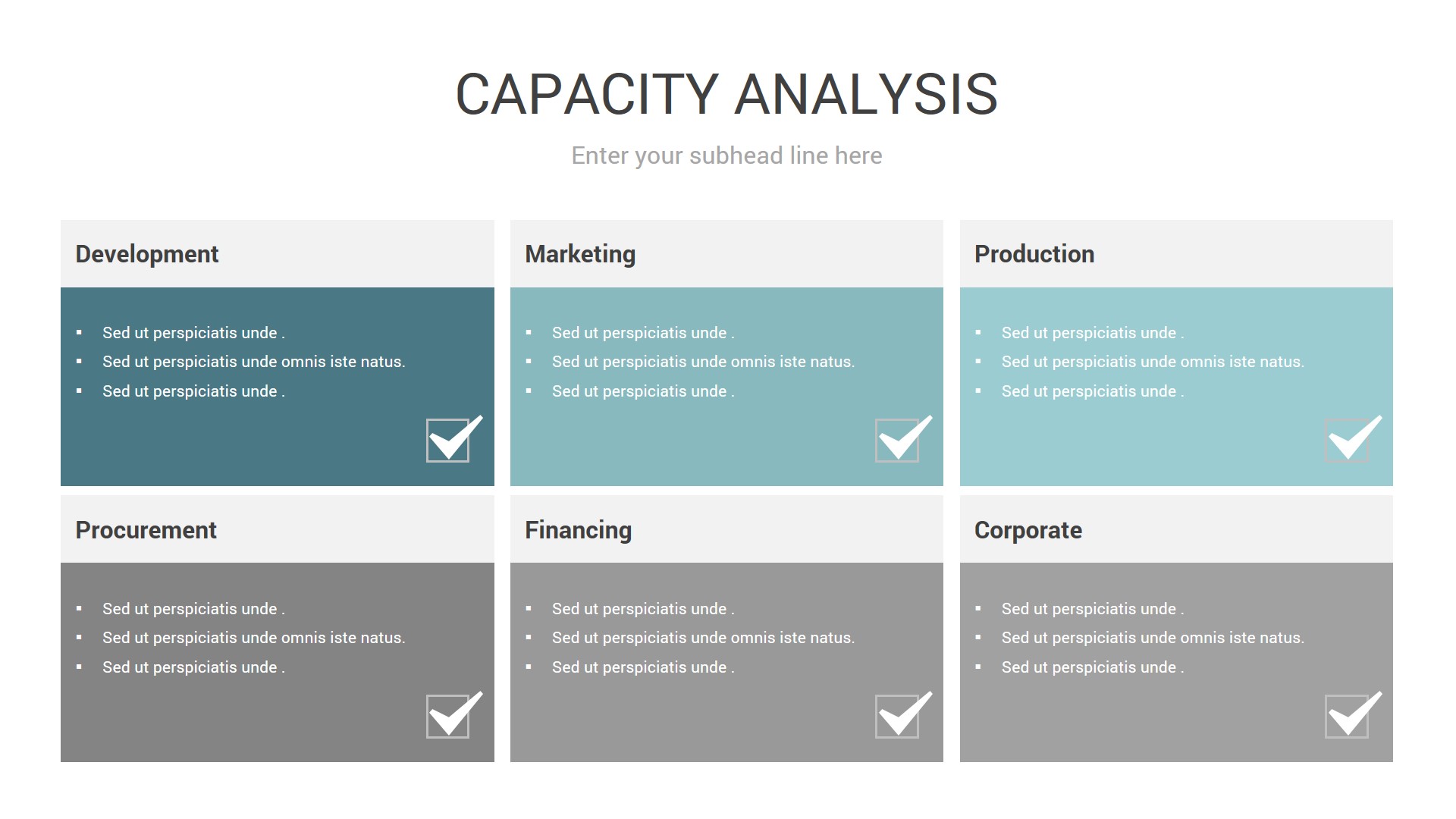Click the Capacity Analysis title
This screenshot has height=819, width=1456.
click(726, 95)
